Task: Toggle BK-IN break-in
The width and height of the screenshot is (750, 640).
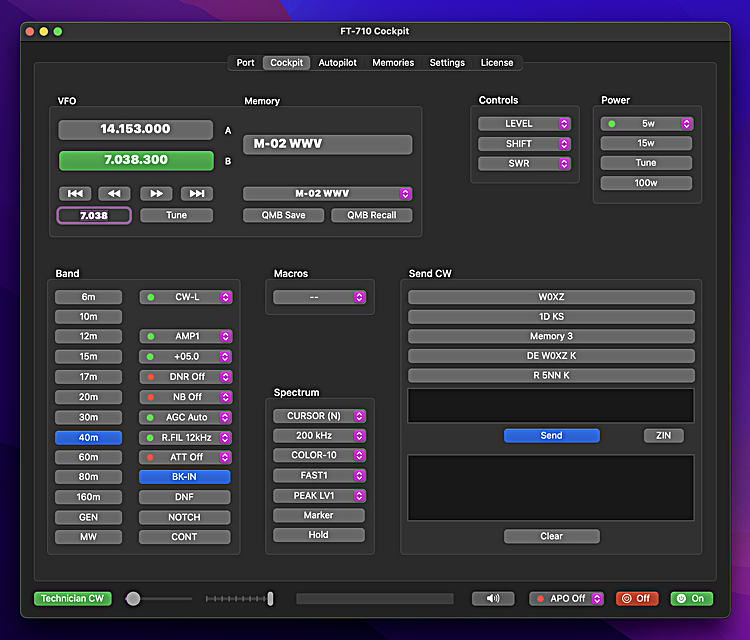Action: point(185,477)
